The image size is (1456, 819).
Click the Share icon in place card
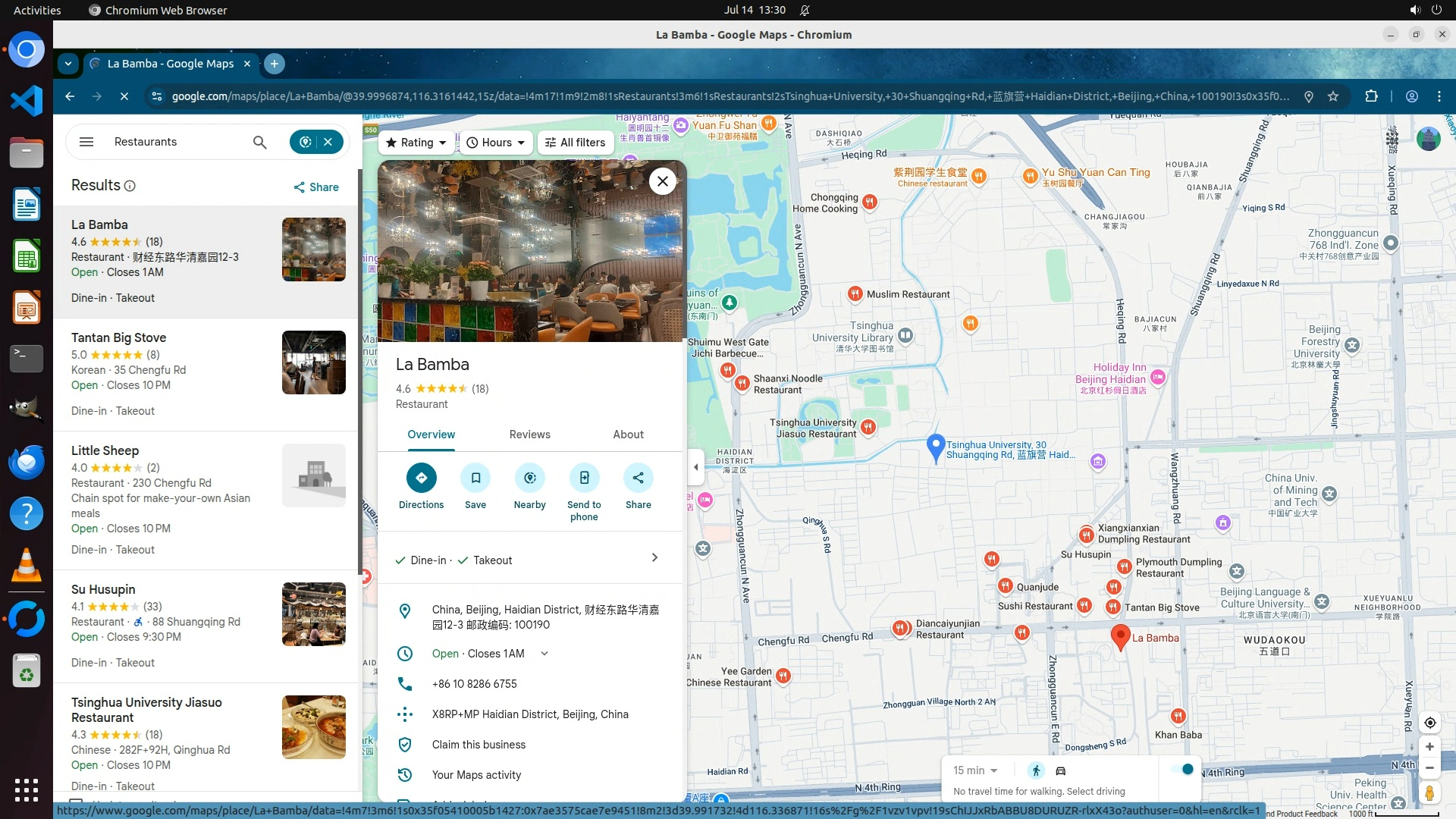pyautogui.click(x=638, y=478)
